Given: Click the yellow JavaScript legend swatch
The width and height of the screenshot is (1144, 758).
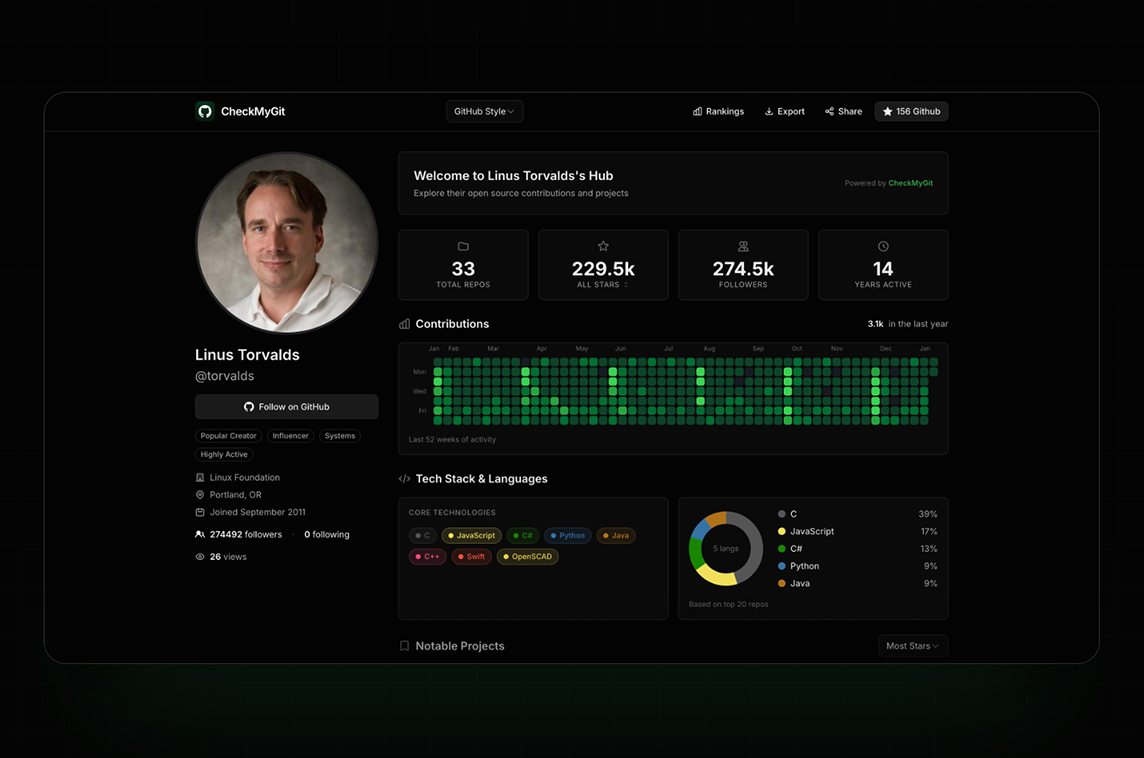Looking at the screenshot, I should point(782,532).
